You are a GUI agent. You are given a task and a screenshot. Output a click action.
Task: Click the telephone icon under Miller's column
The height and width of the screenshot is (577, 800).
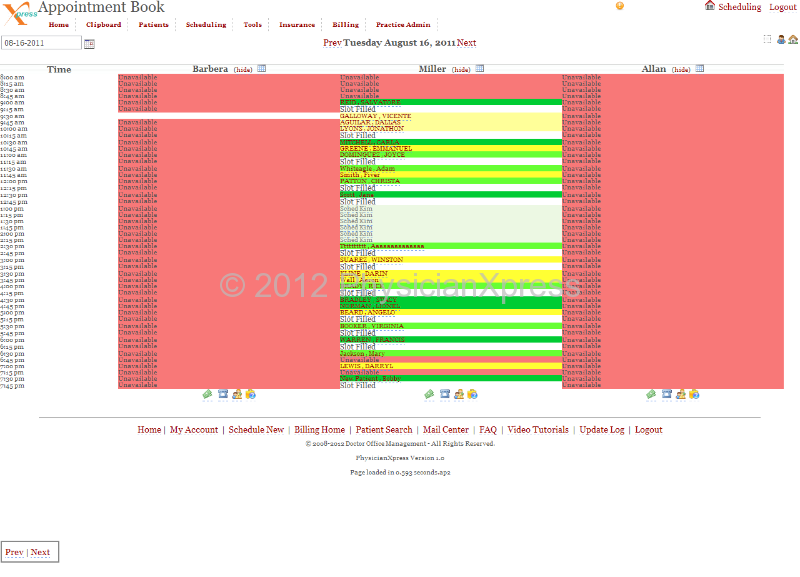[x=443, y=395]
